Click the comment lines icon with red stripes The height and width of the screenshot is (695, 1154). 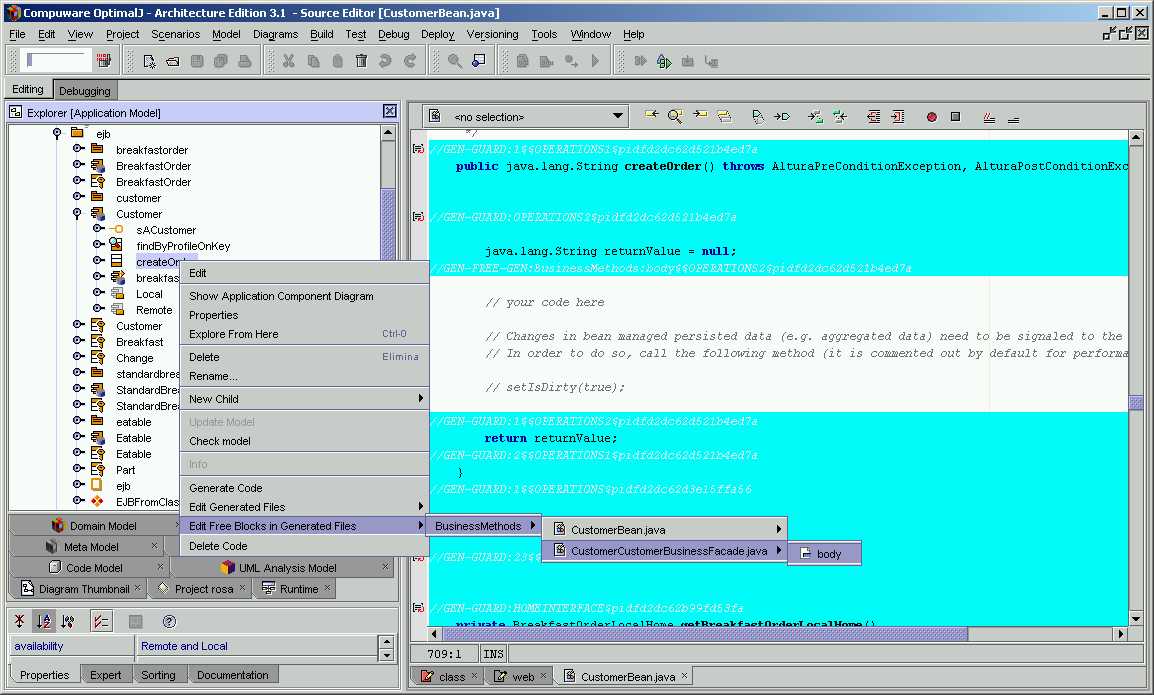(x=989, y=118)
